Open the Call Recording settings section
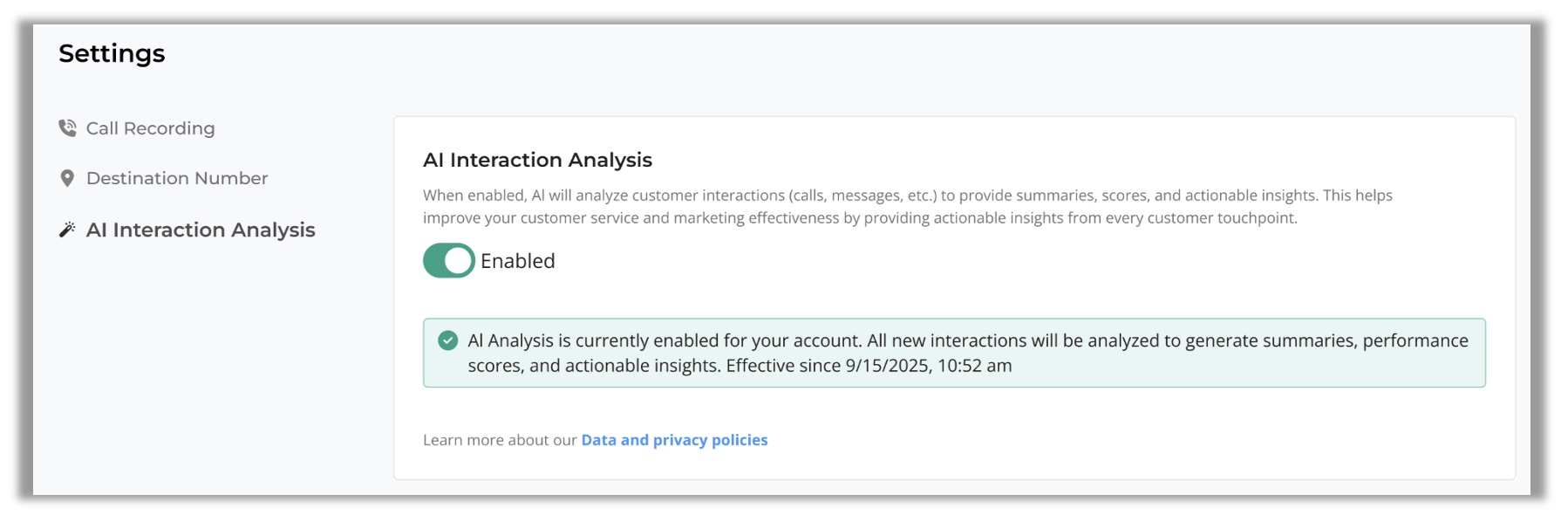The image size is (1568, 522). pos(150,128)
